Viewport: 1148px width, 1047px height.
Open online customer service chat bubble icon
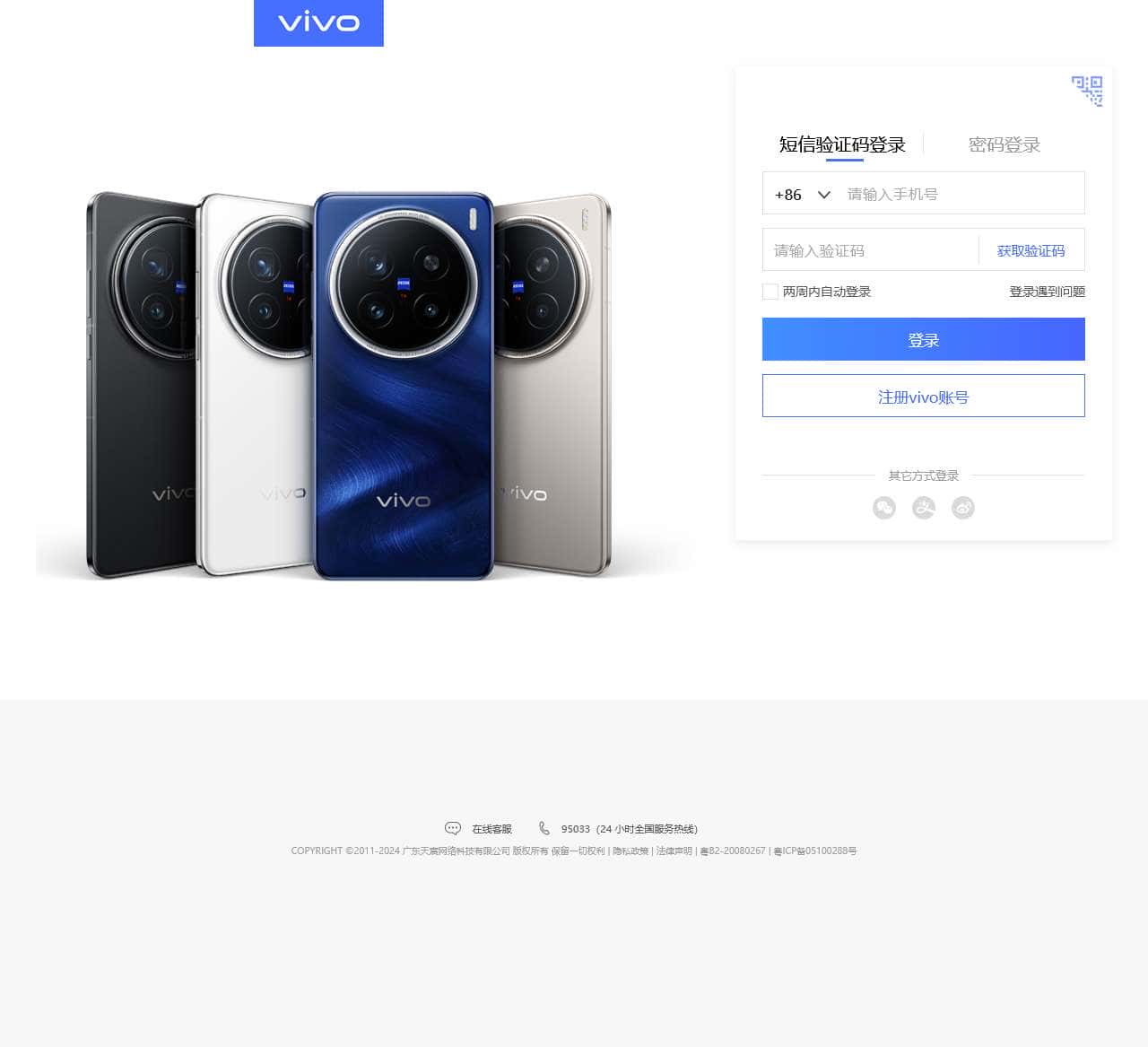click(x=453, y=828)
